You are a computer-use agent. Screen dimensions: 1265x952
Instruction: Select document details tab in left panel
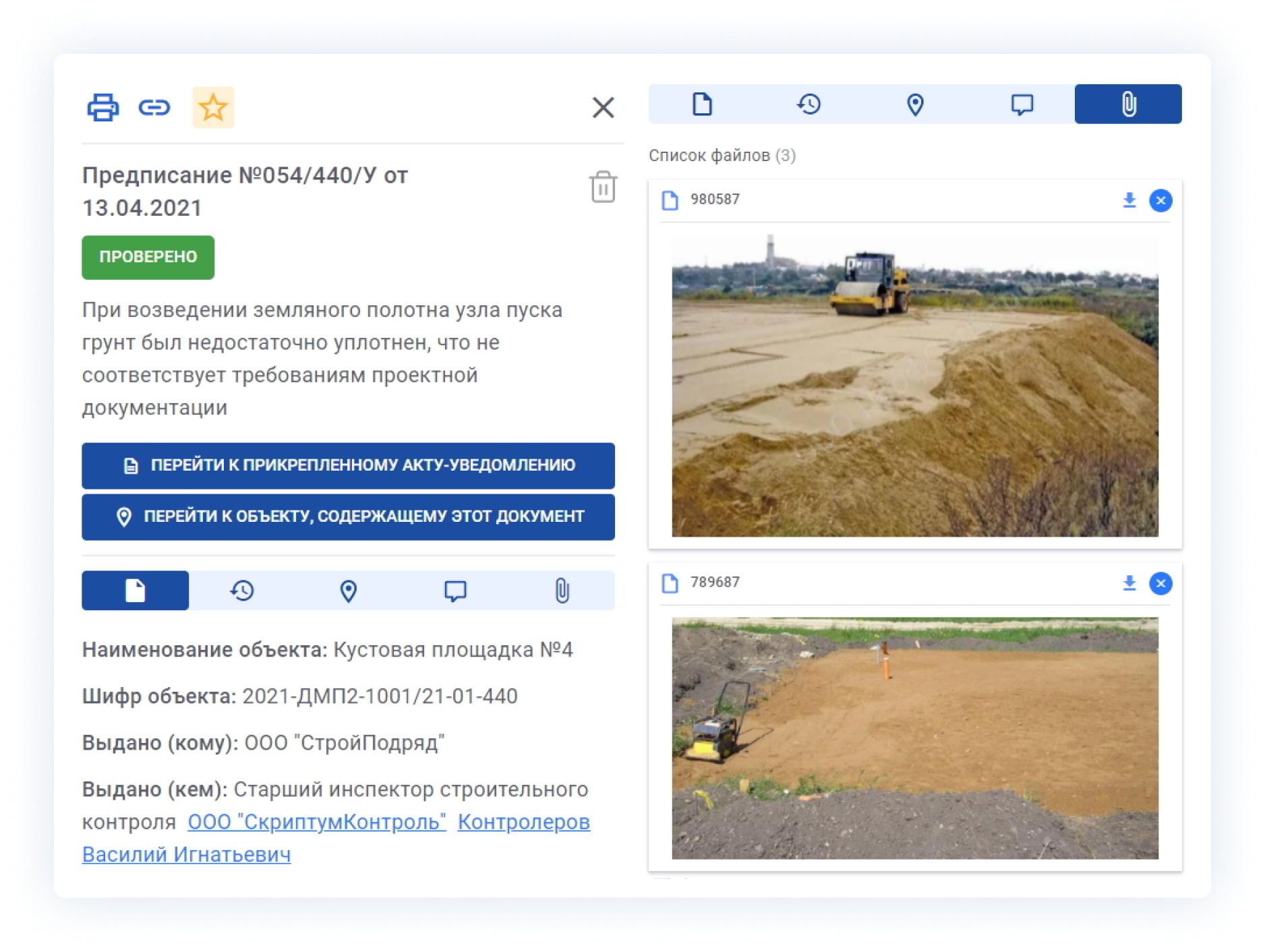click(x=135, y=591)
